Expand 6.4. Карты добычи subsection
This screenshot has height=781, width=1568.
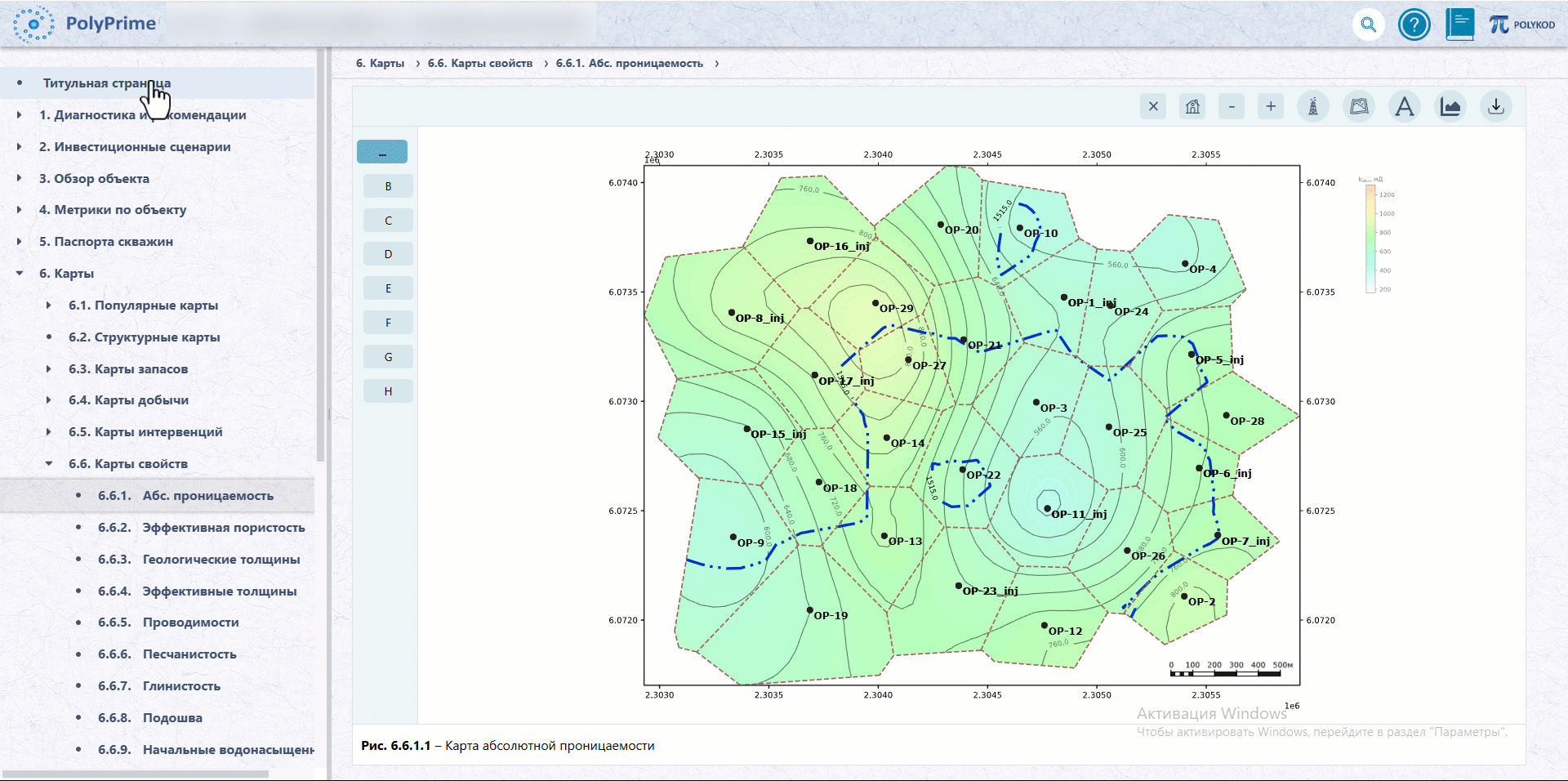49,400
